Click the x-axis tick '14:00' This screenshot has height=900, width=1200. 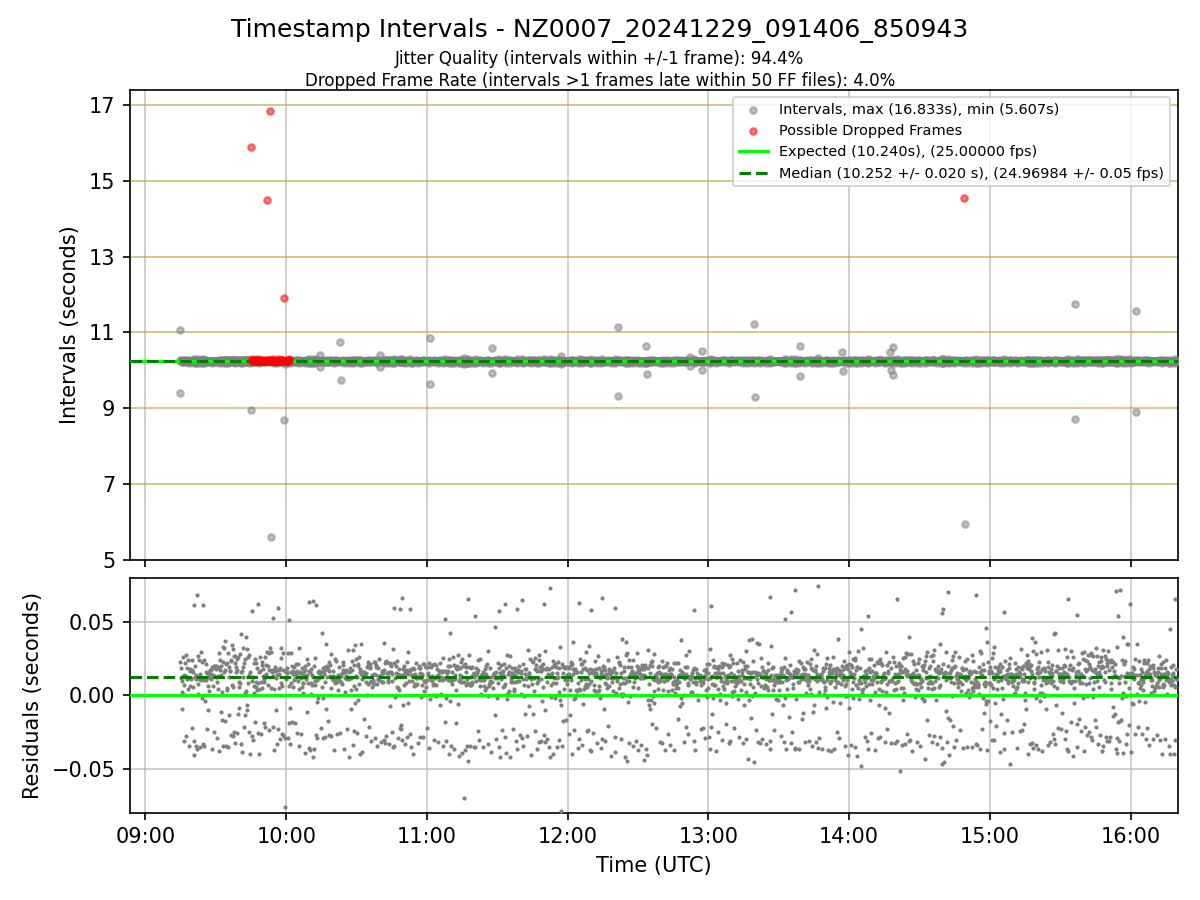pyautogui.click(x=849, y=836)
